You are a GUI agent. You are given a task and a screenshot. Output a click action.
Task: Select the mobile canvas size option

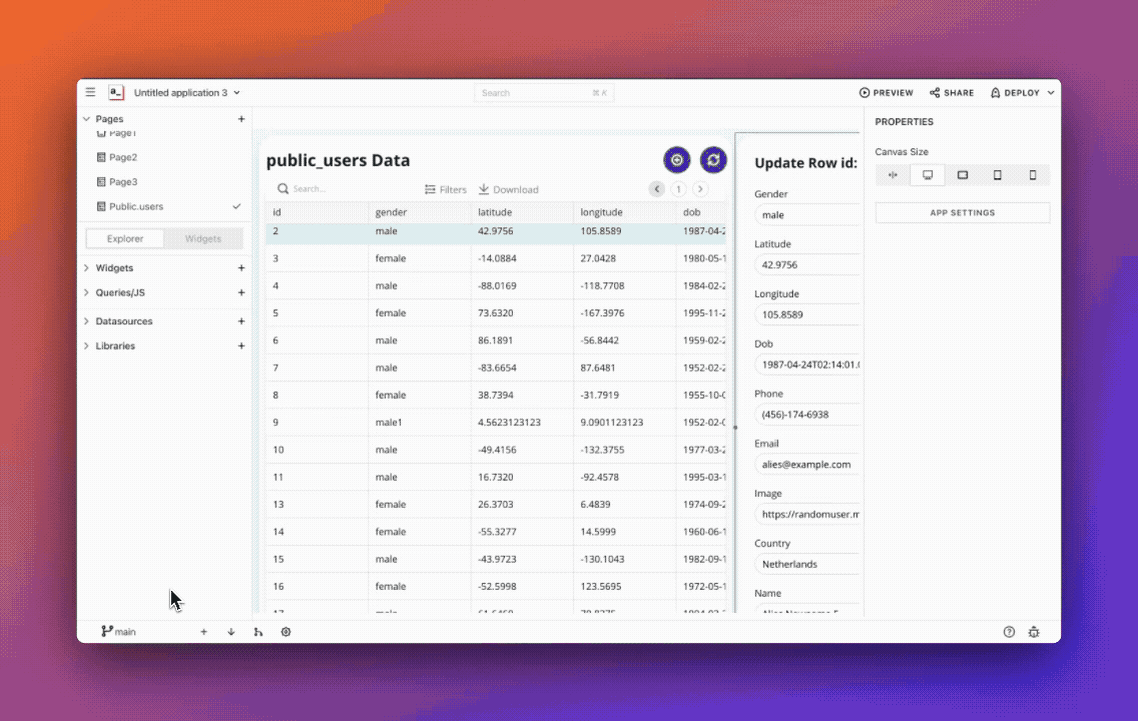(1033, 175)
